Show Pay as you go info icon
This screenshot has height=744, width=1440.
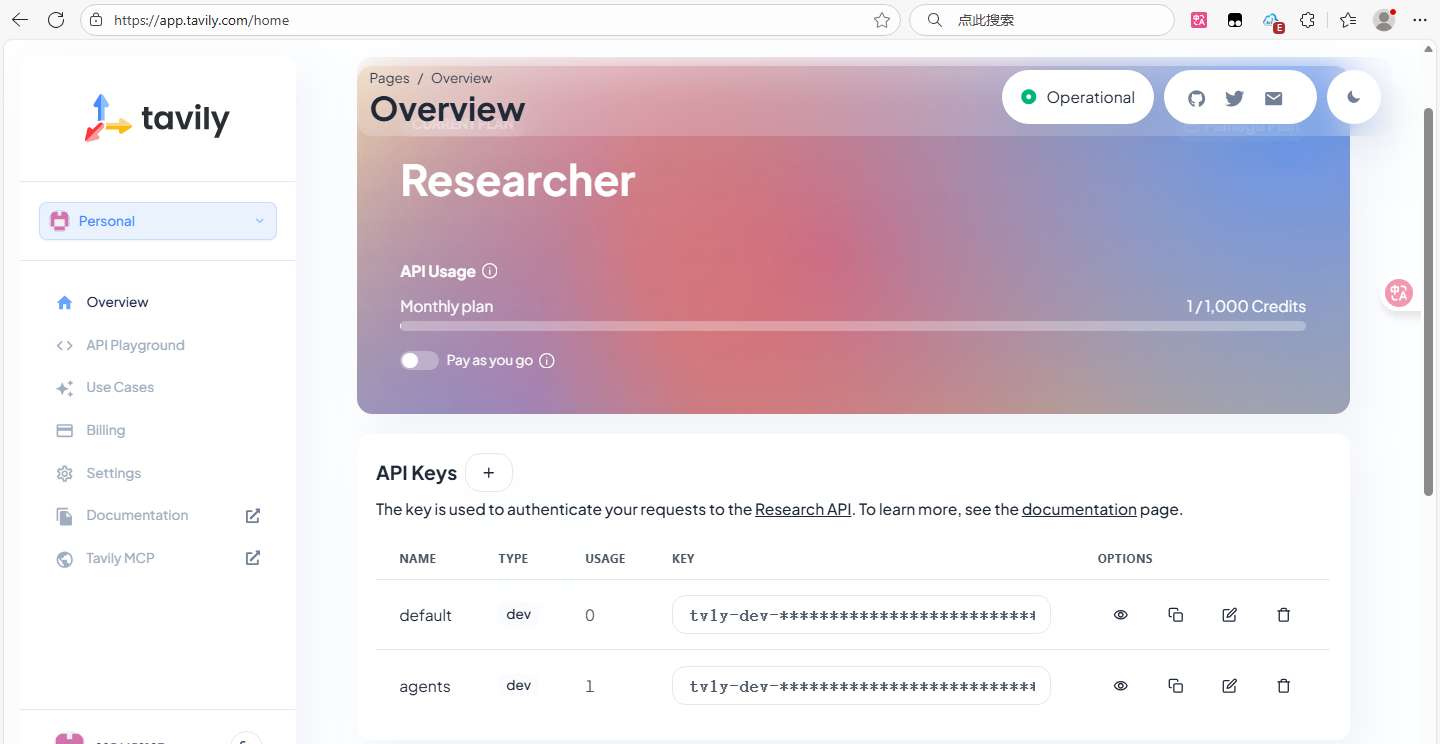[547, 361]
